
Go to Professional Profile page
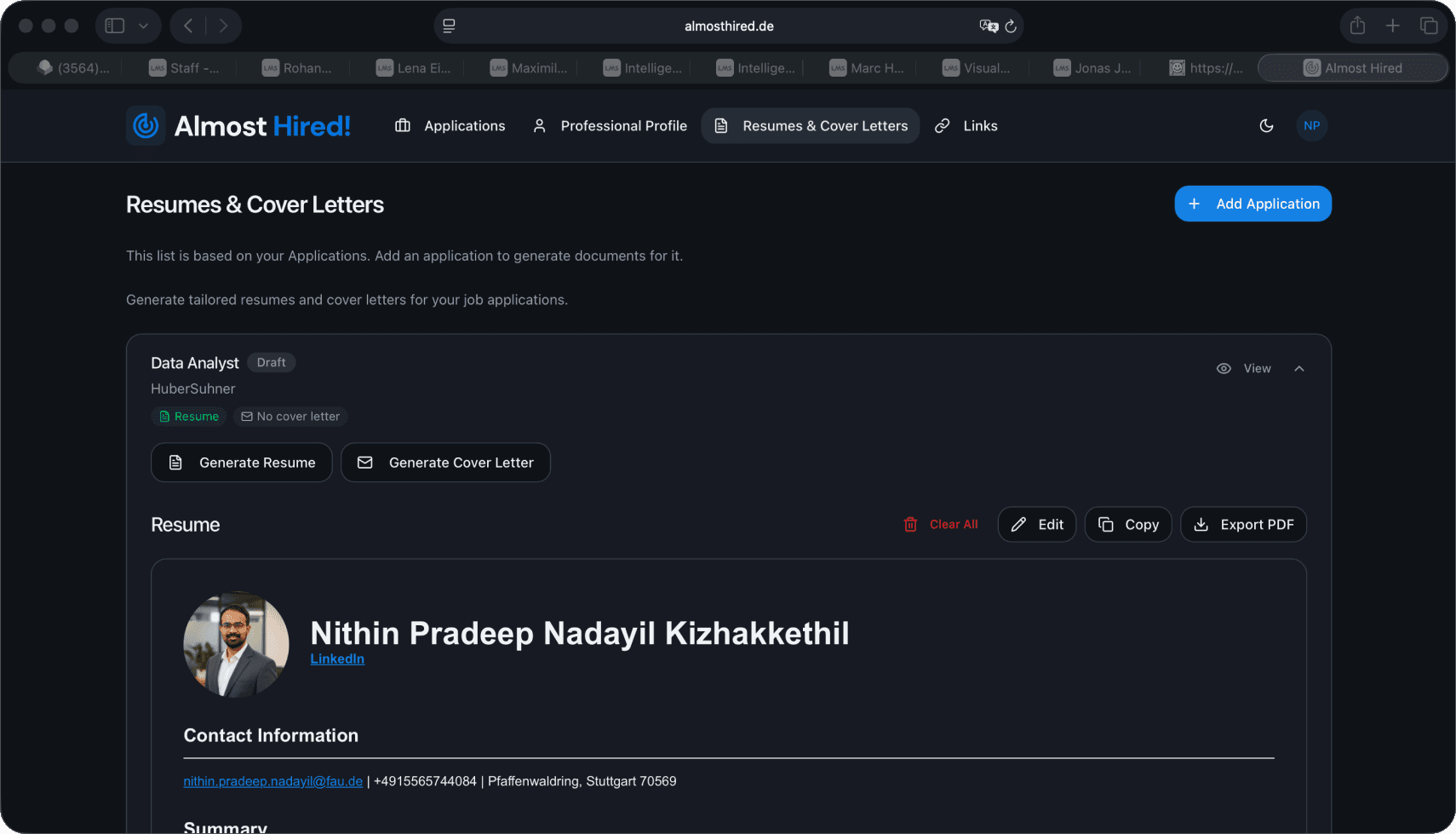tap(610, 126)
